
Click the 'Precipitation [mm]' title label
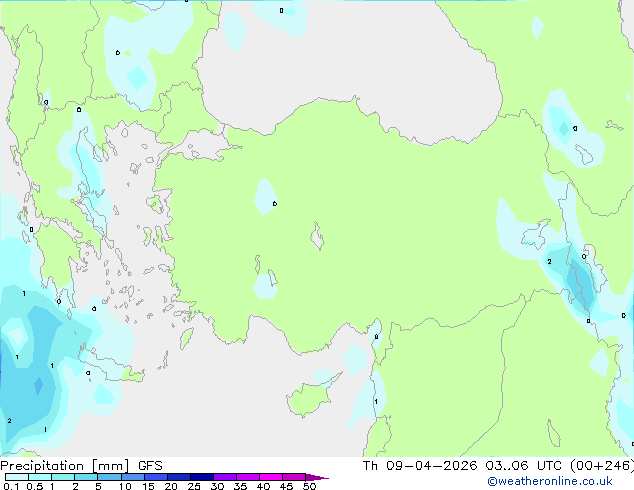(x=65, y=466)
